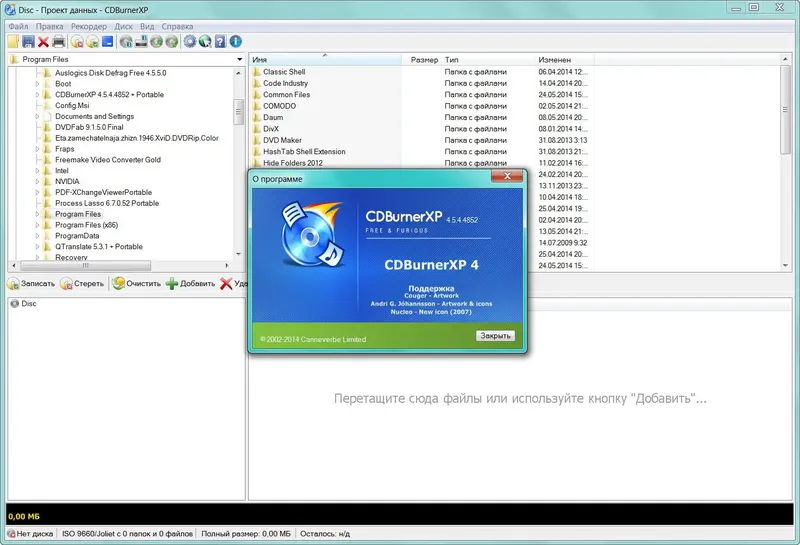The width and height of the screenshot is (800, 545).
Task: Click the globe with cursor toolbar icon
Action: [205, 42]
